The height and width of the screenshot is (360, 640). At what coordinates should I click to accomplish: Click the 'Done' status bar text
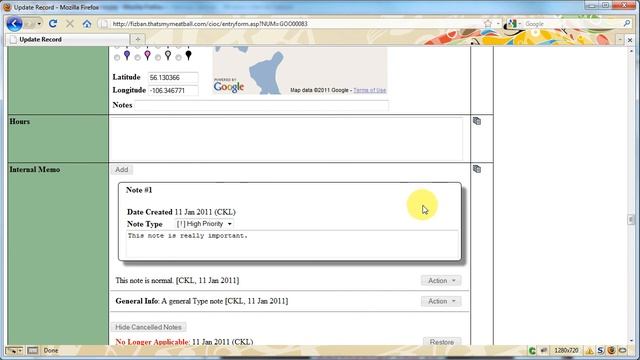(x=51, y=351)
